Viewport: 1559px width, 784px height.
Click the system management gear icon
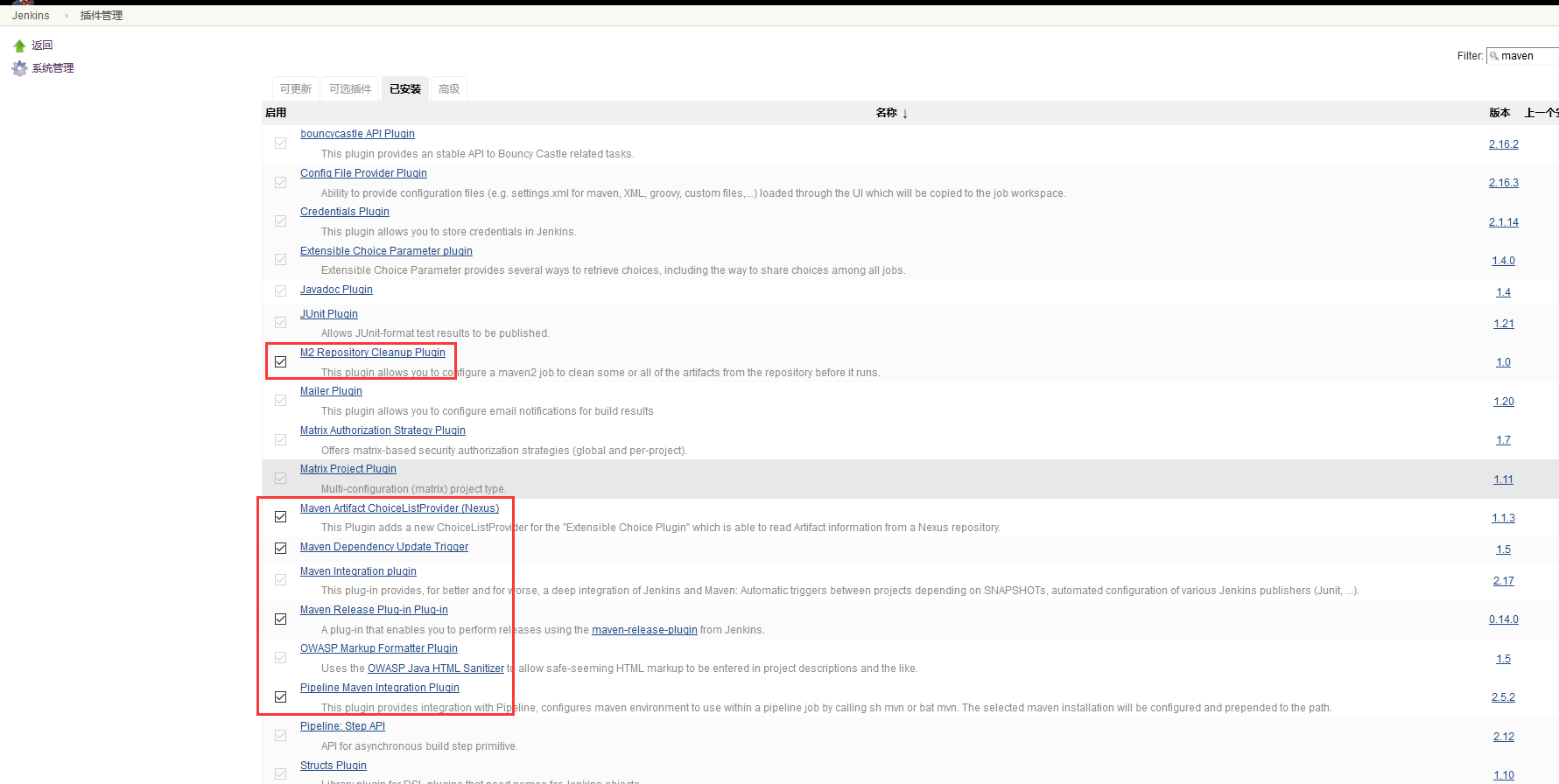[19, 68]
